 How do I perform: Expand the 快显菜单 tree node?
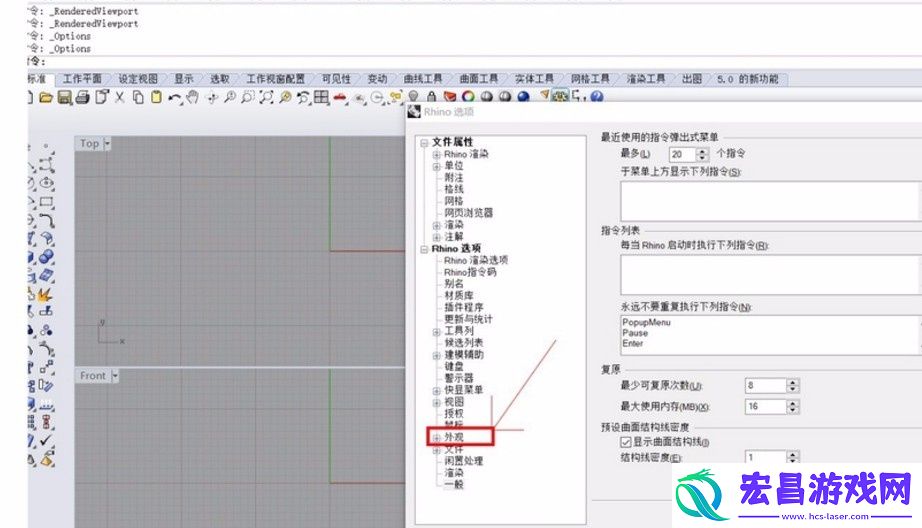(x=436, y=390)
